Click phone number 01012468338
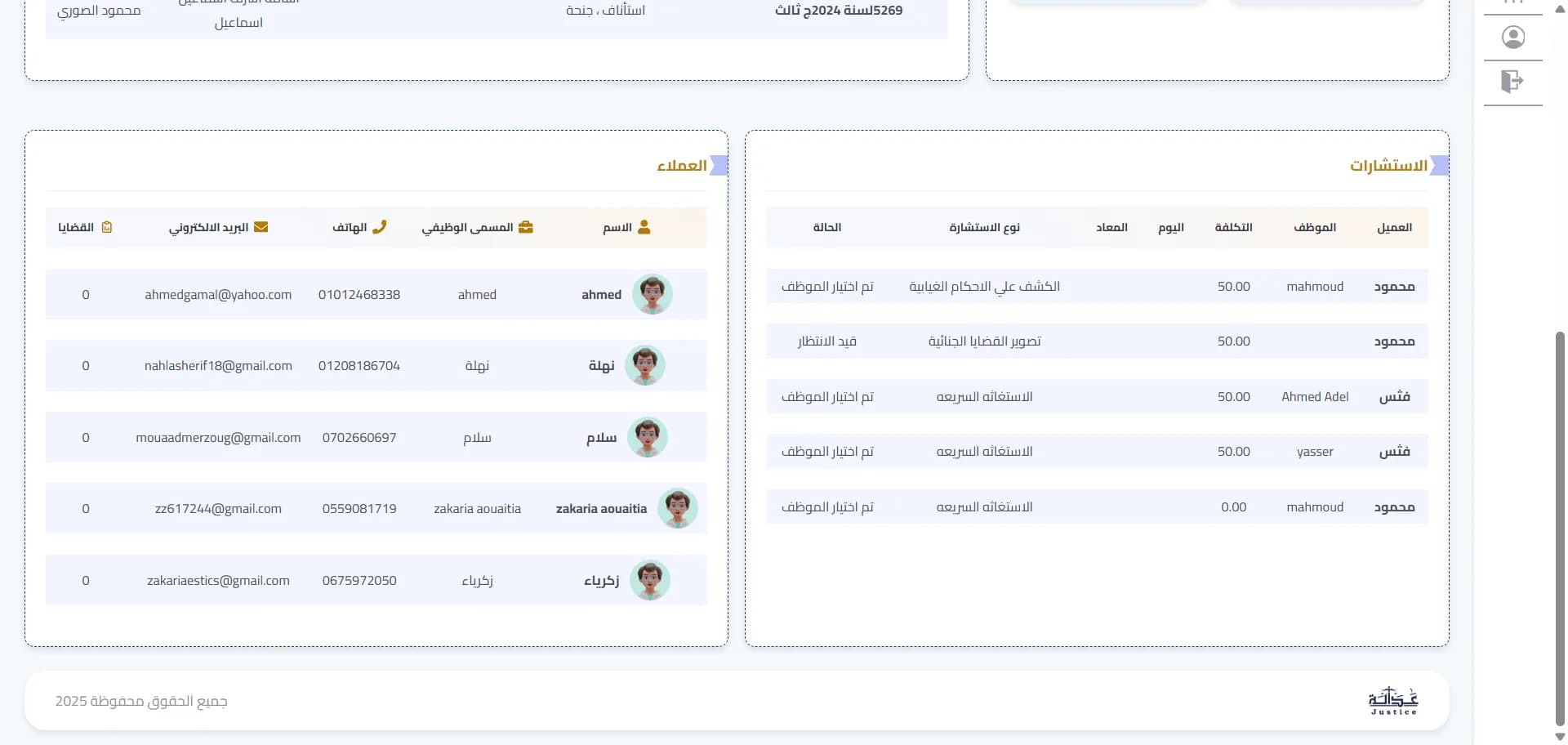This screenshot has width=1568, height=745. point(359,295)
